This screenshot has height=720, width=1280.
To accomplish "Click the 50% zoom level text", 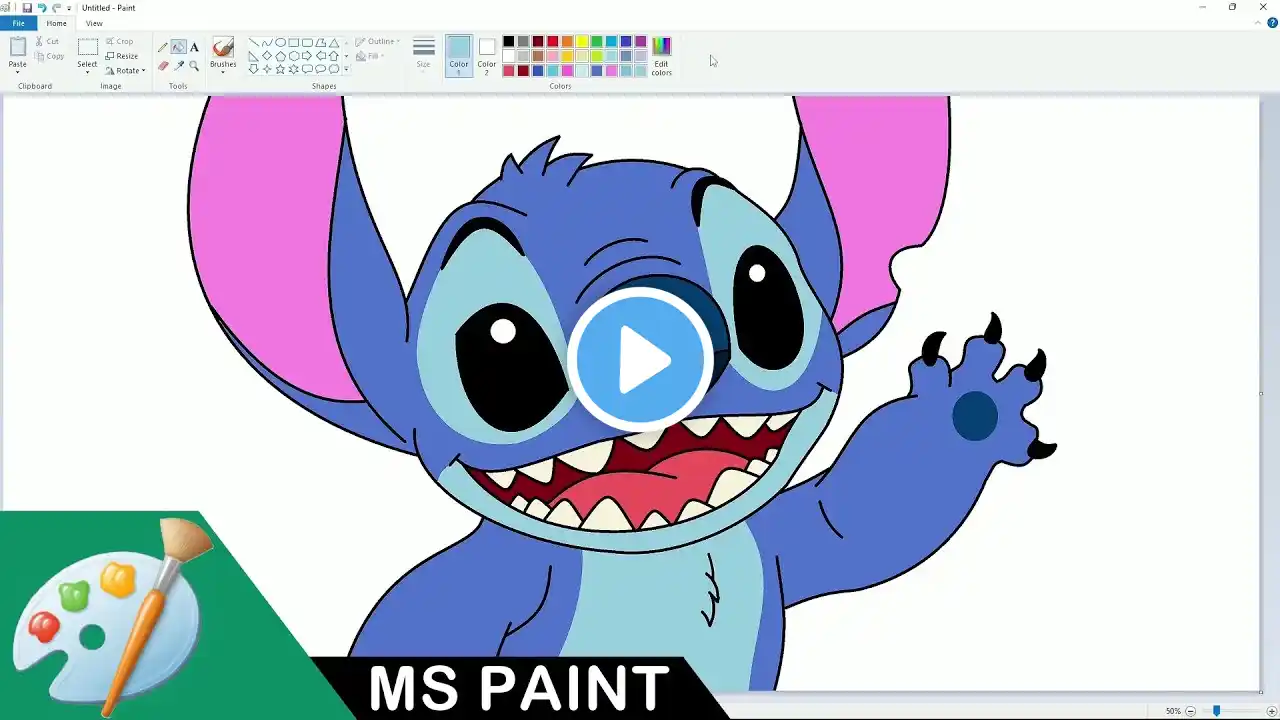I will [1173, 711].
